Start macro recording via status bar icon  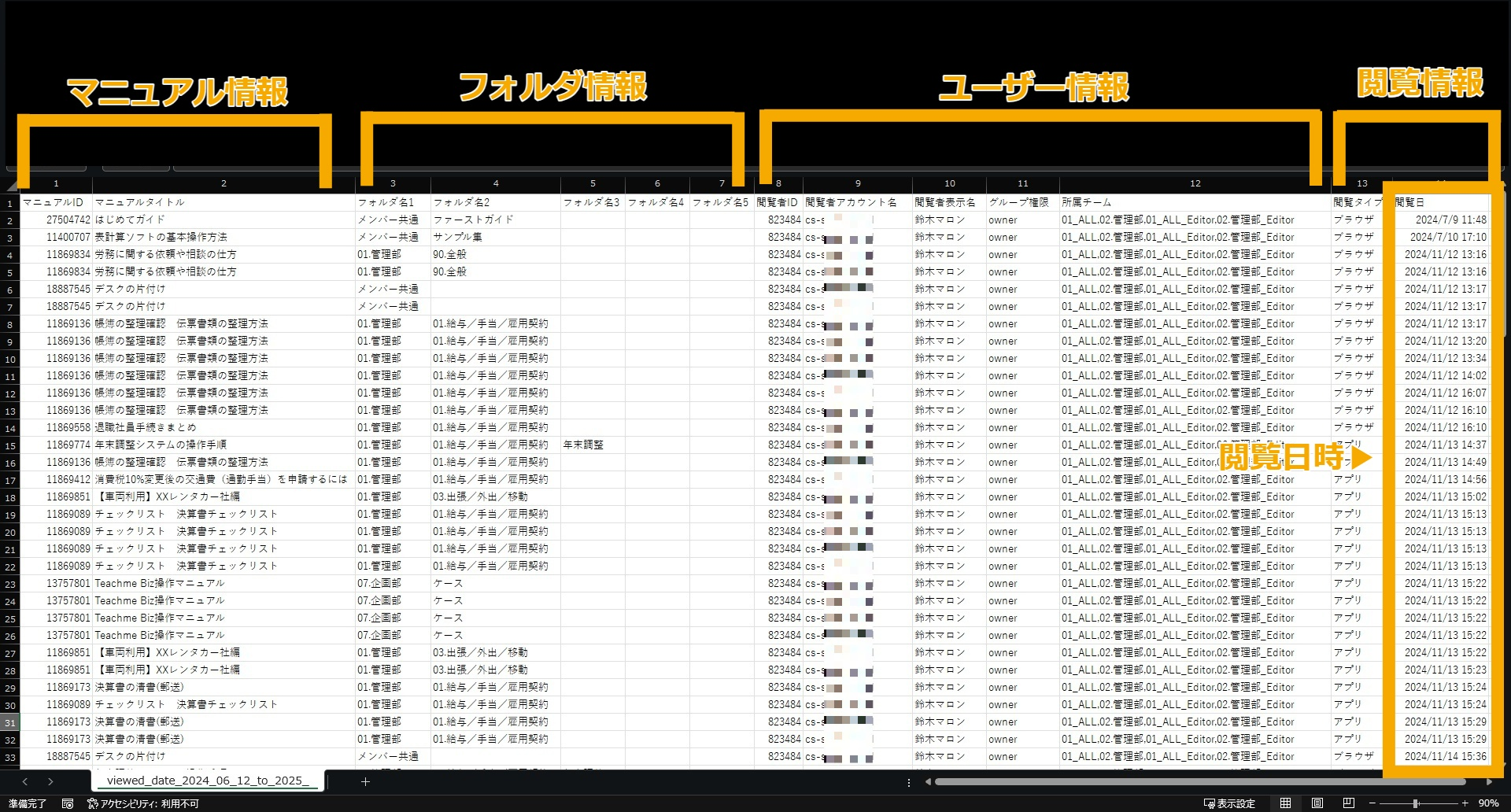point(68,804)
